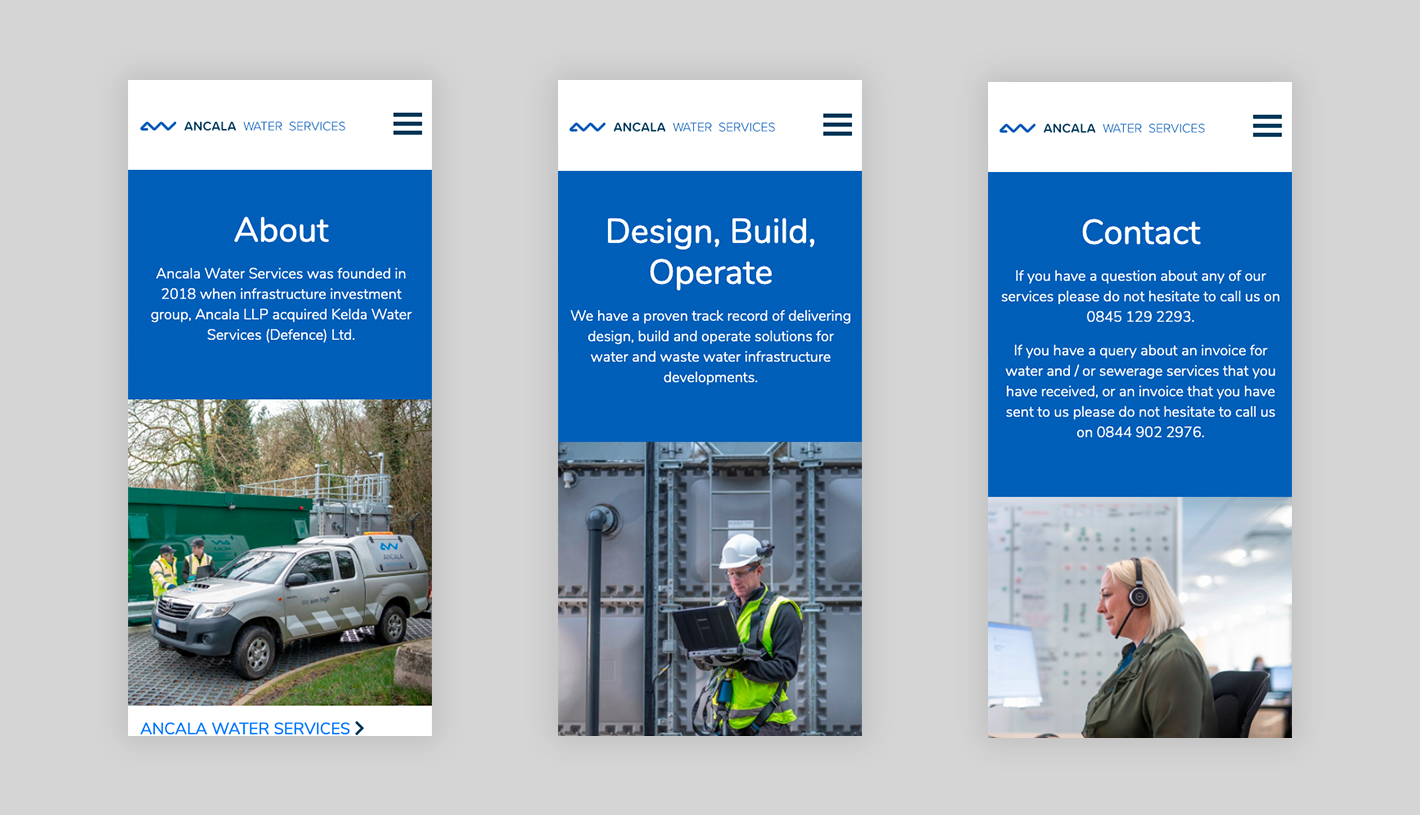1420x815 pixels.
Task: Click the wave logo icon on Design screen
Action: tap(587, 127)
